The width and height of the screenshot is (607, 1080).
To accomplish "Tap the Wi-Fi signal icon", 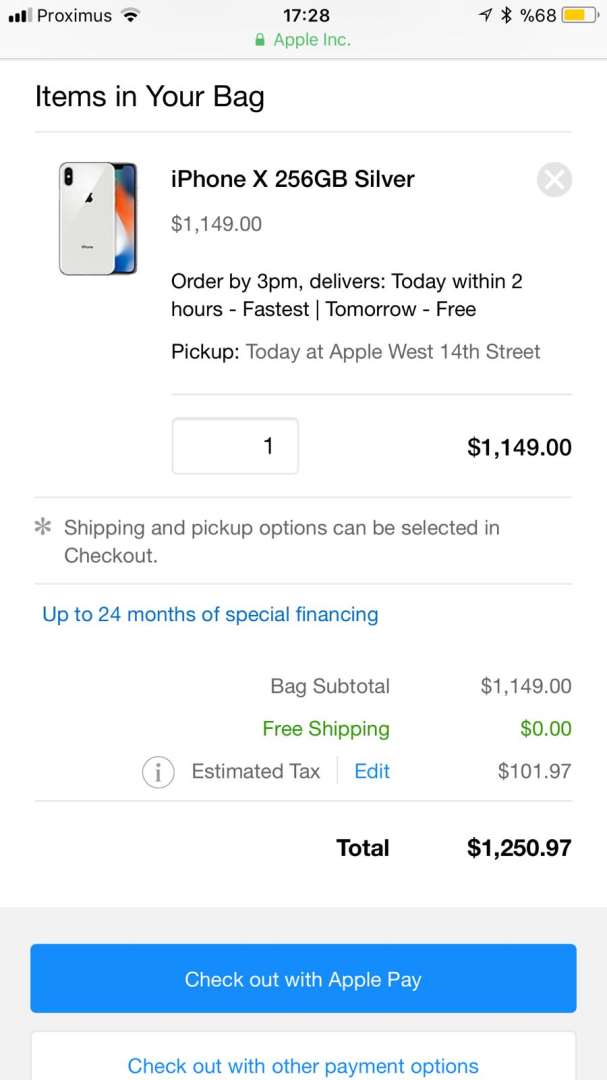I will (130, 15).
